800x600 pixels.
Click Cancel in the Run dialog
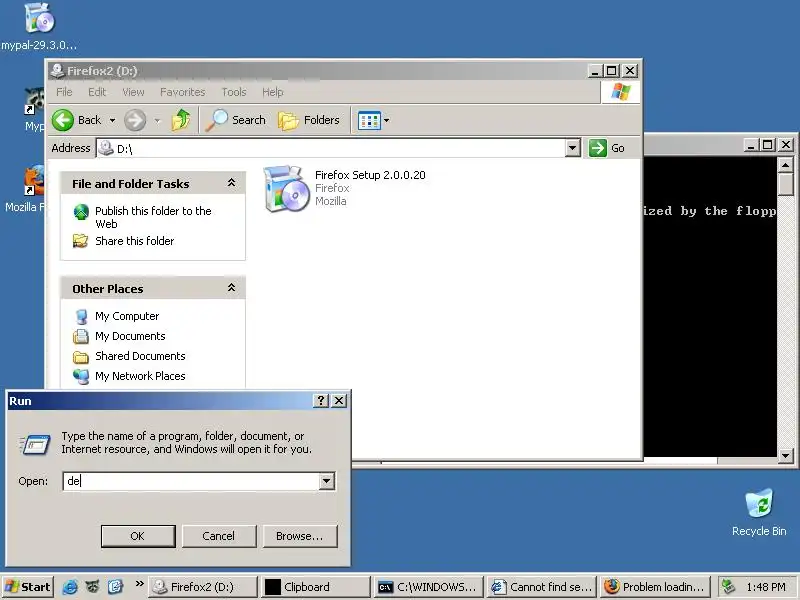pos(218,536)
